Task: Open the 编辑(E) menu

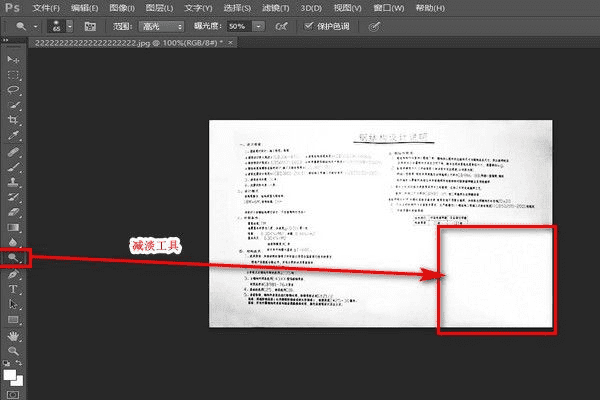Action: [x=85, y=8]
